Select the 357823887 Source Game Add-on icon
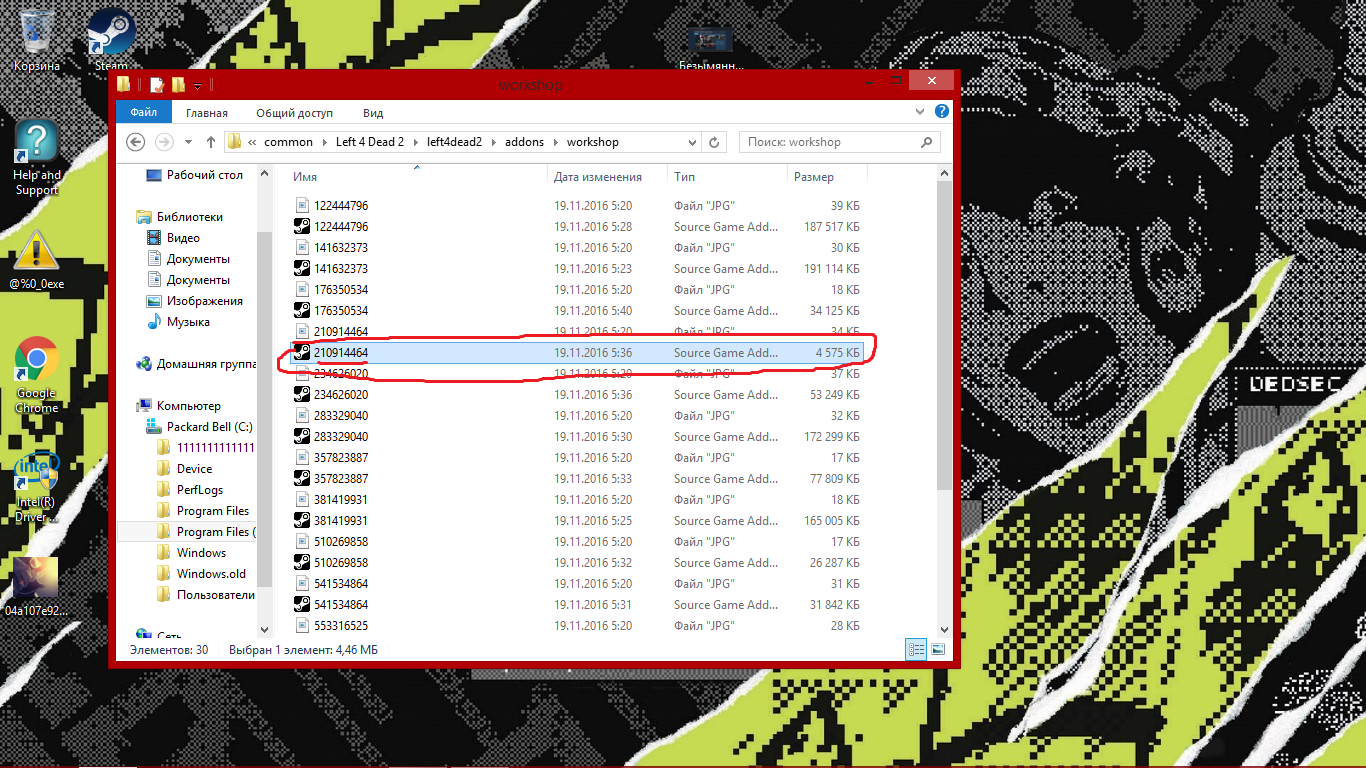Viewport: 1366px width, 768px height. 302,479
